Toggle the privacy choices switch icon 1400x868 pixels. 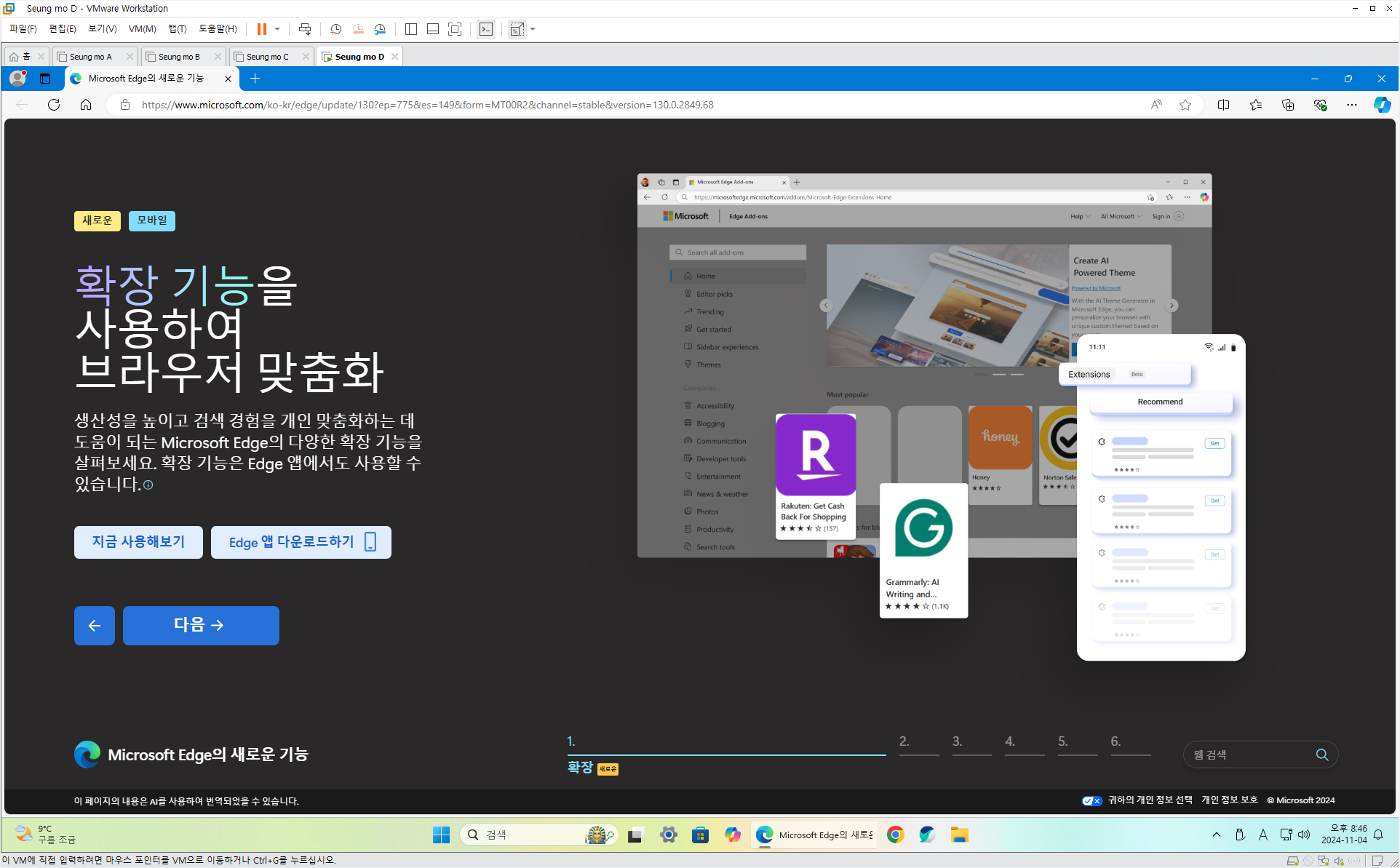pos(1091,800)
